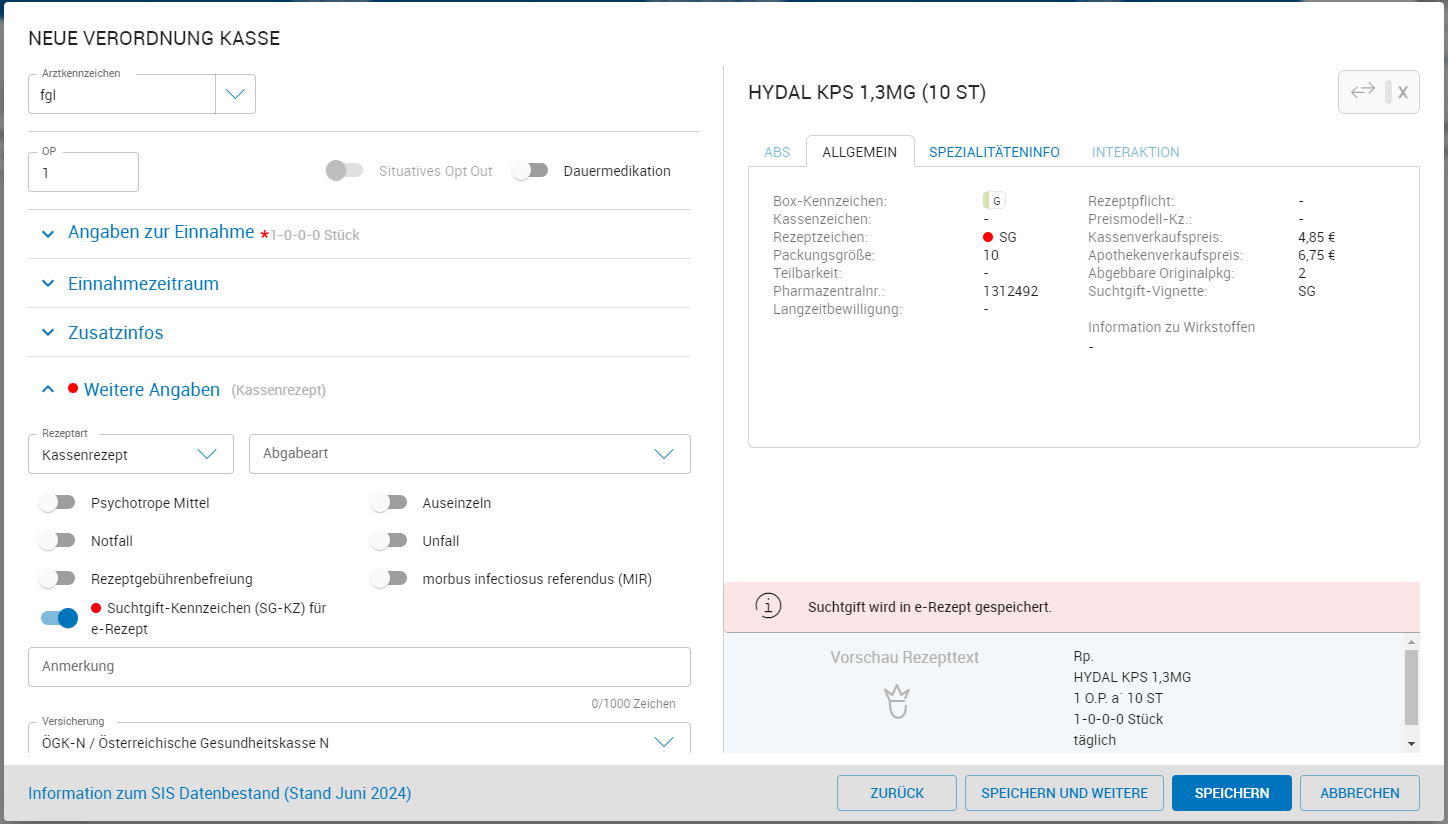Open the Abgabeart dropdown
Viewport: 1448px width, 824px height.
(x=469, y=454)
